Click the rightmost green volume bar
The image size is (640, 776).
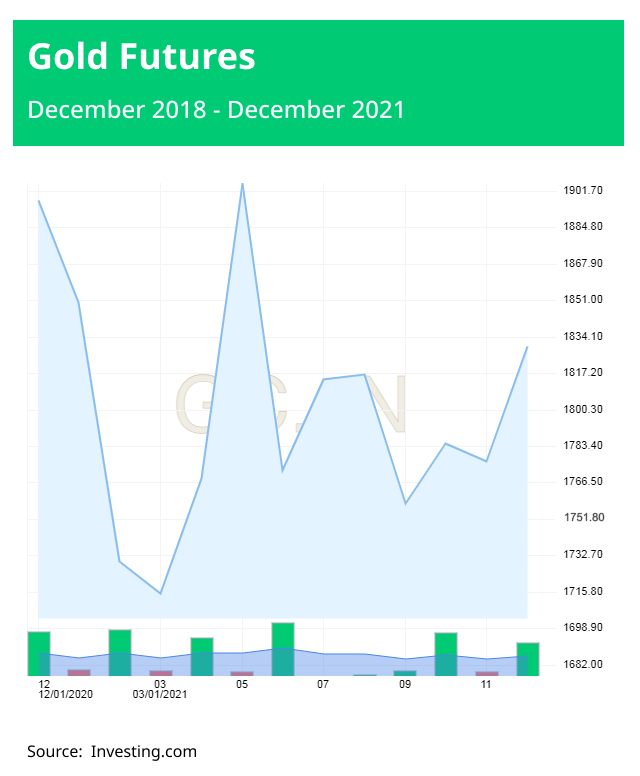click(x=528, y=658)
